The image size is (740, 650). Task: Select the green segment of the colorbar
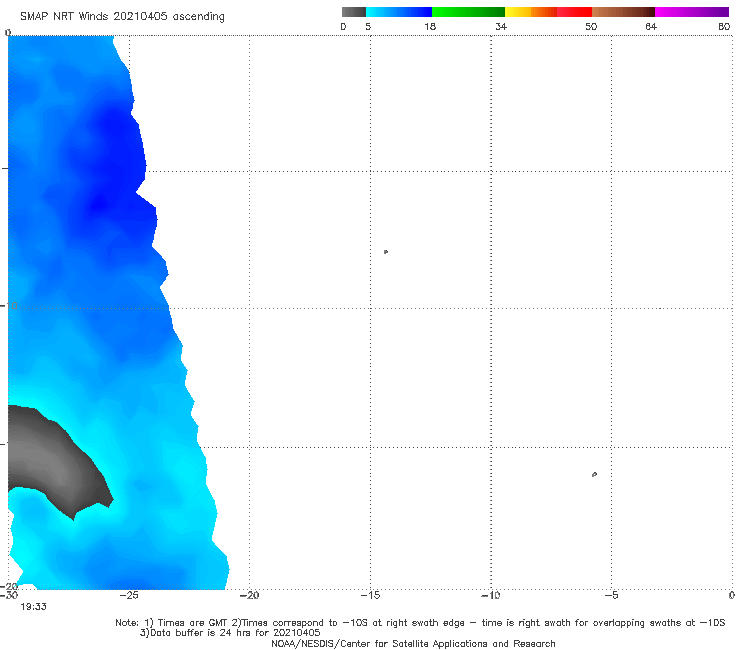tap(469, 12)
